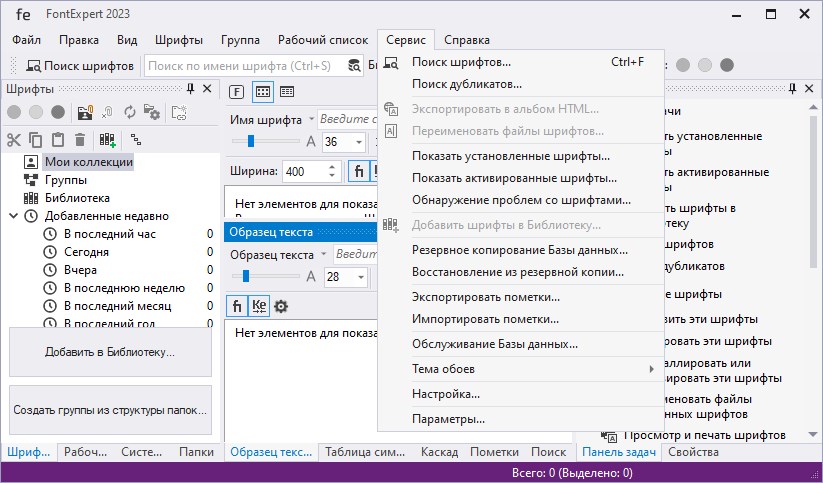Select Библиотека in the tree
This screenshot has width=823, height=483.
(x=77, y=198)
